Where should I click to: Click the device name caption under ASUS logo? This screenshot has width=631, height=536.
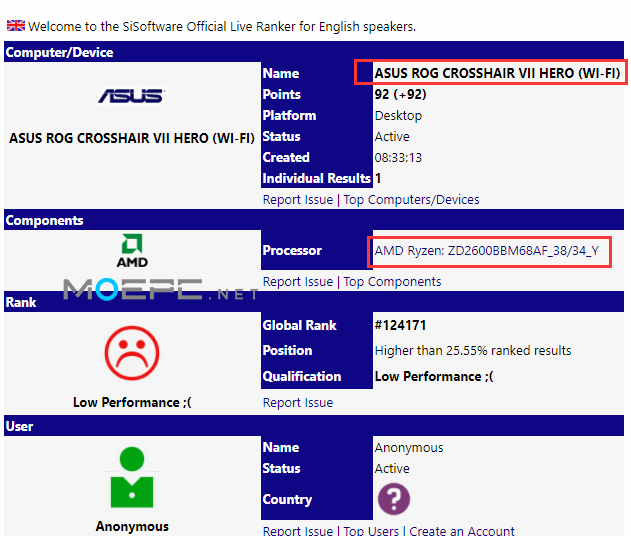(x=132, y=138)
